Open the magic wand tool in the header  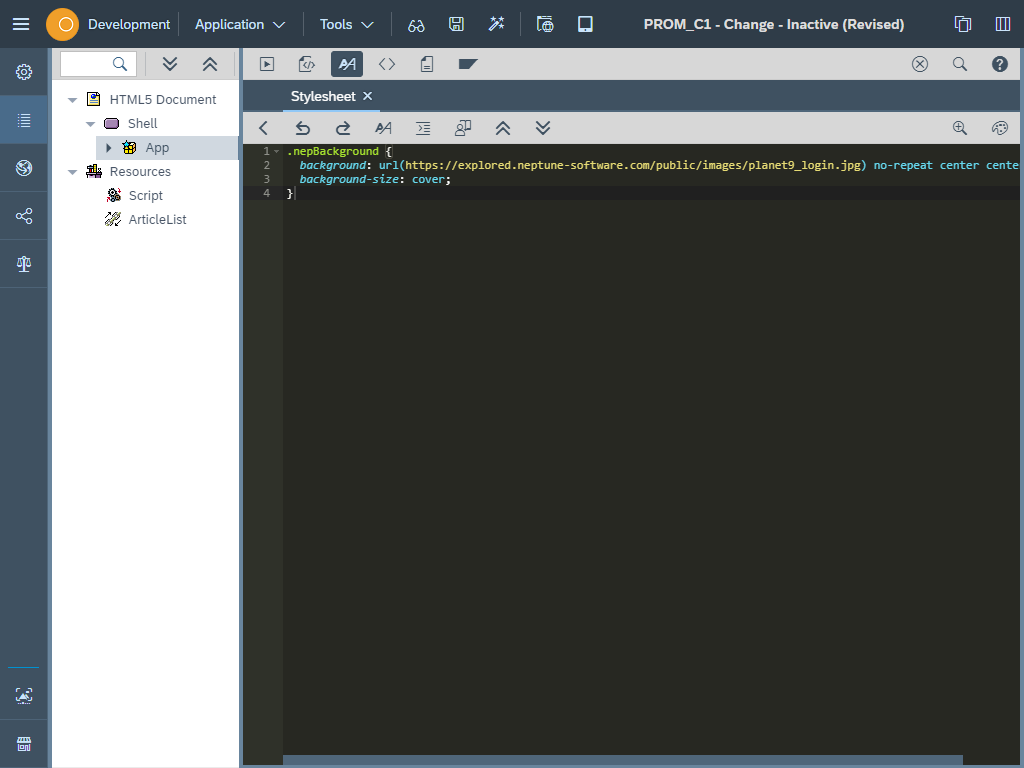click(x=497, y=24)
